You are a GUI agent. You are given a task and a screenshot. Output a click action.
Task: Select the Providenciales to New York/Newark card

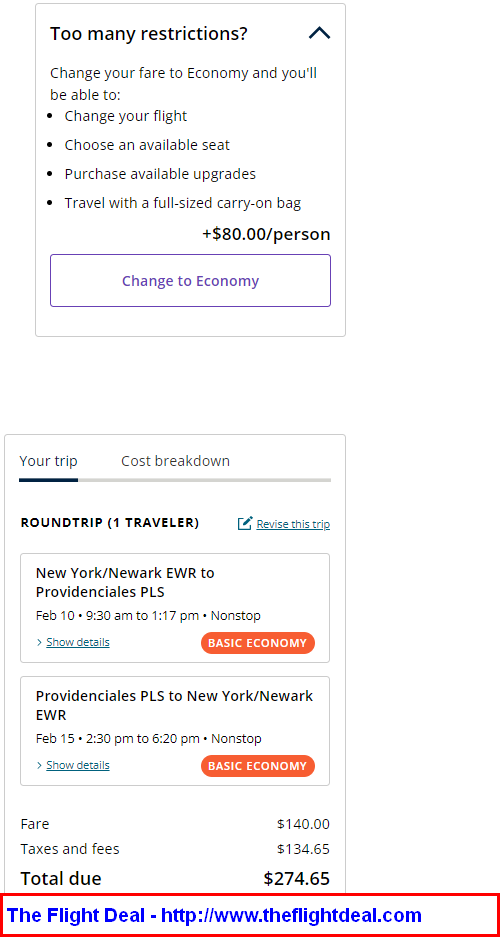(175, 731)
